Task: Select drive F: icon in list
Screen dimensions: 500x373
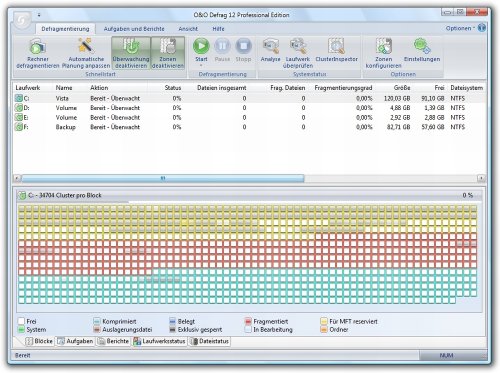Action: click(x=19, y=127)
